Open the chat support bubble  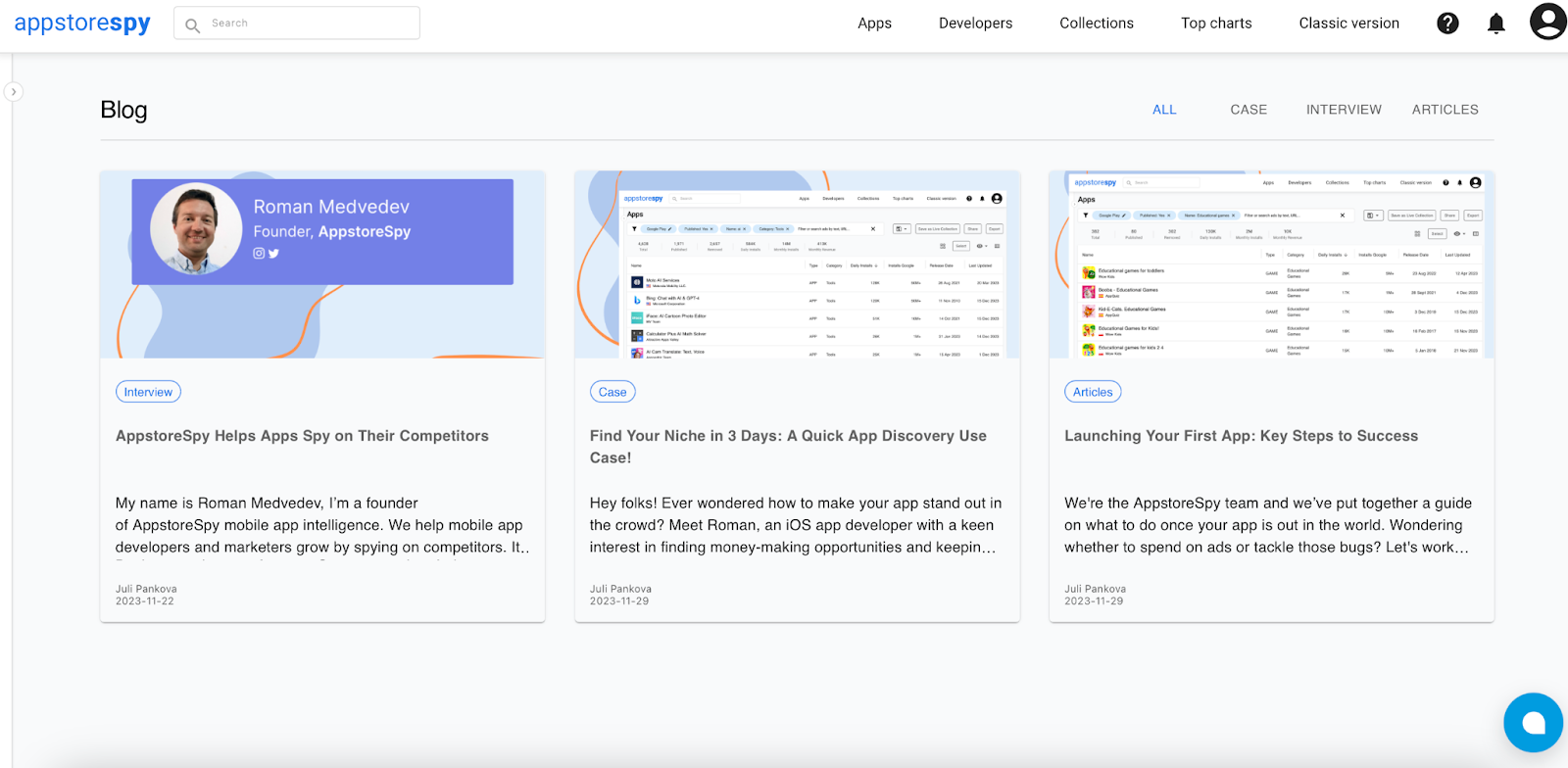1534,723
